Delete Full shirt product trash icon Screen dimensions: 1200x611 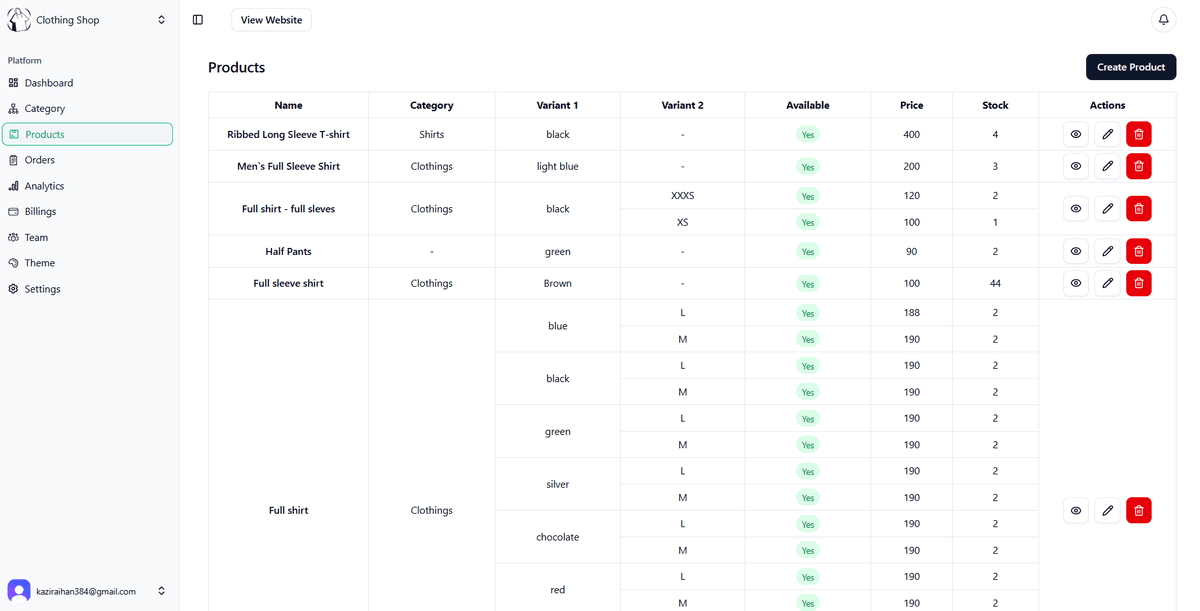(x=1139, y=510)
